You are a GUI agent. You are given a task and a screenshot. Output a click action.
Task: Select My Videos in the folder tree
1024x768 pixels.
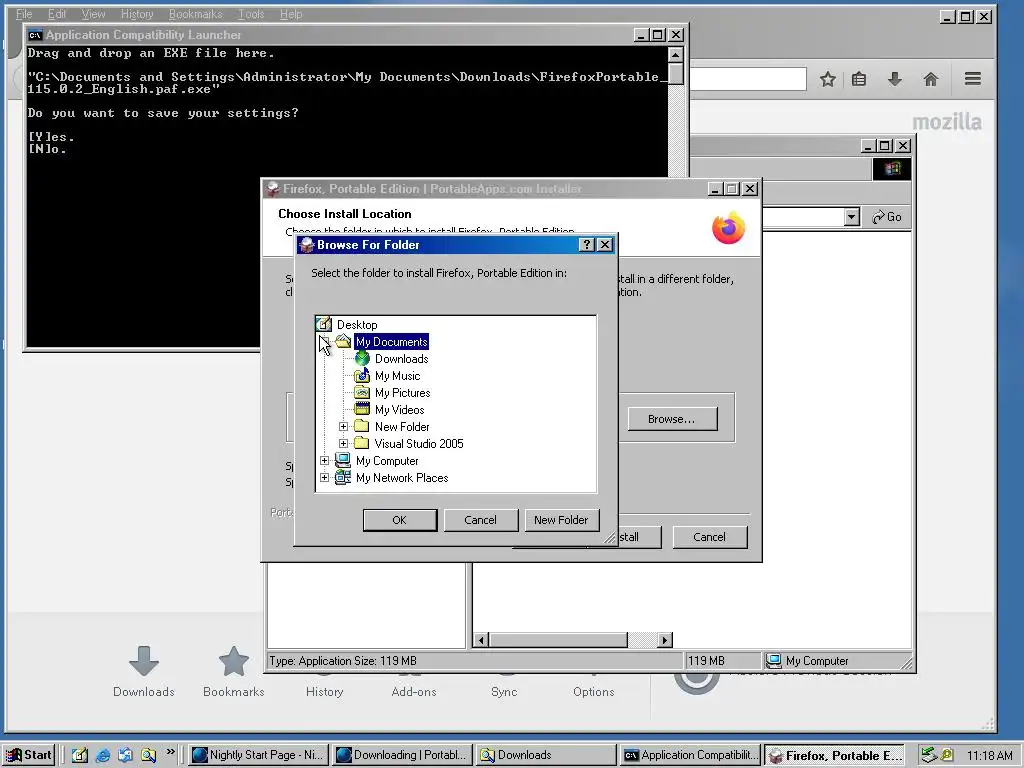coord(399,409)
